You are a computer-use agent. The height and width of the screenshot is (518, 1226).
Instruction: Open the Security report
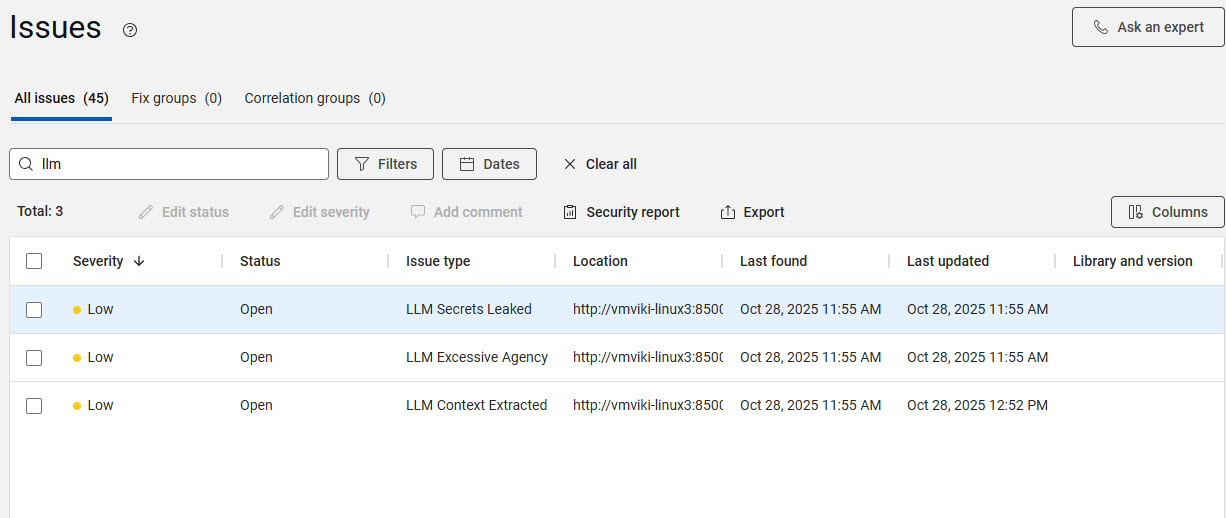621,212
